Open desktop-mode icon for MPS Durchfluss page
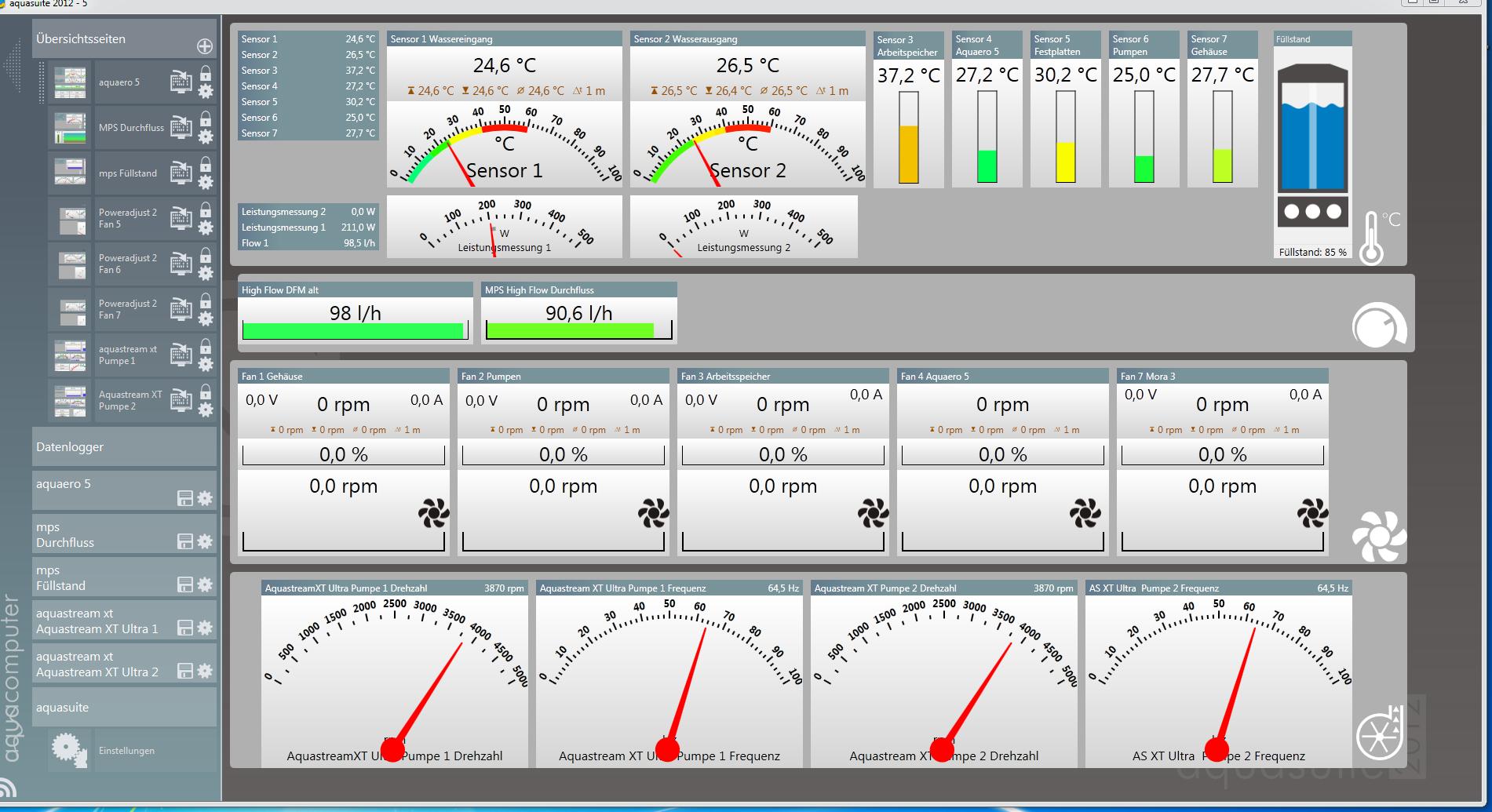The image size is (1492, 812). pos(181,127)
